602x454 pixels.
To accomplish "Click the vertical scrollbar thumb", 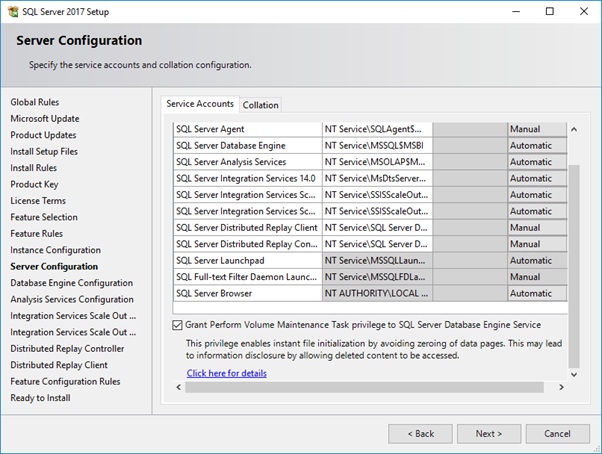I will (x=574, y=266).
